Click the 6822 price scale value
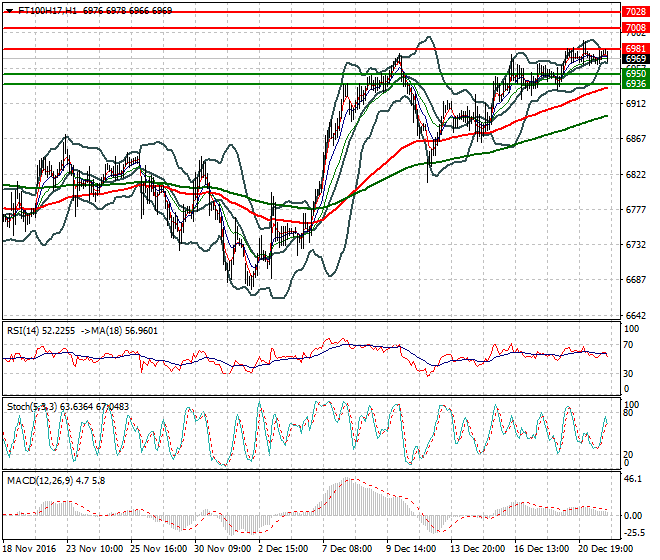The width and height of the screenshot is (660, 560). [636, 174]
